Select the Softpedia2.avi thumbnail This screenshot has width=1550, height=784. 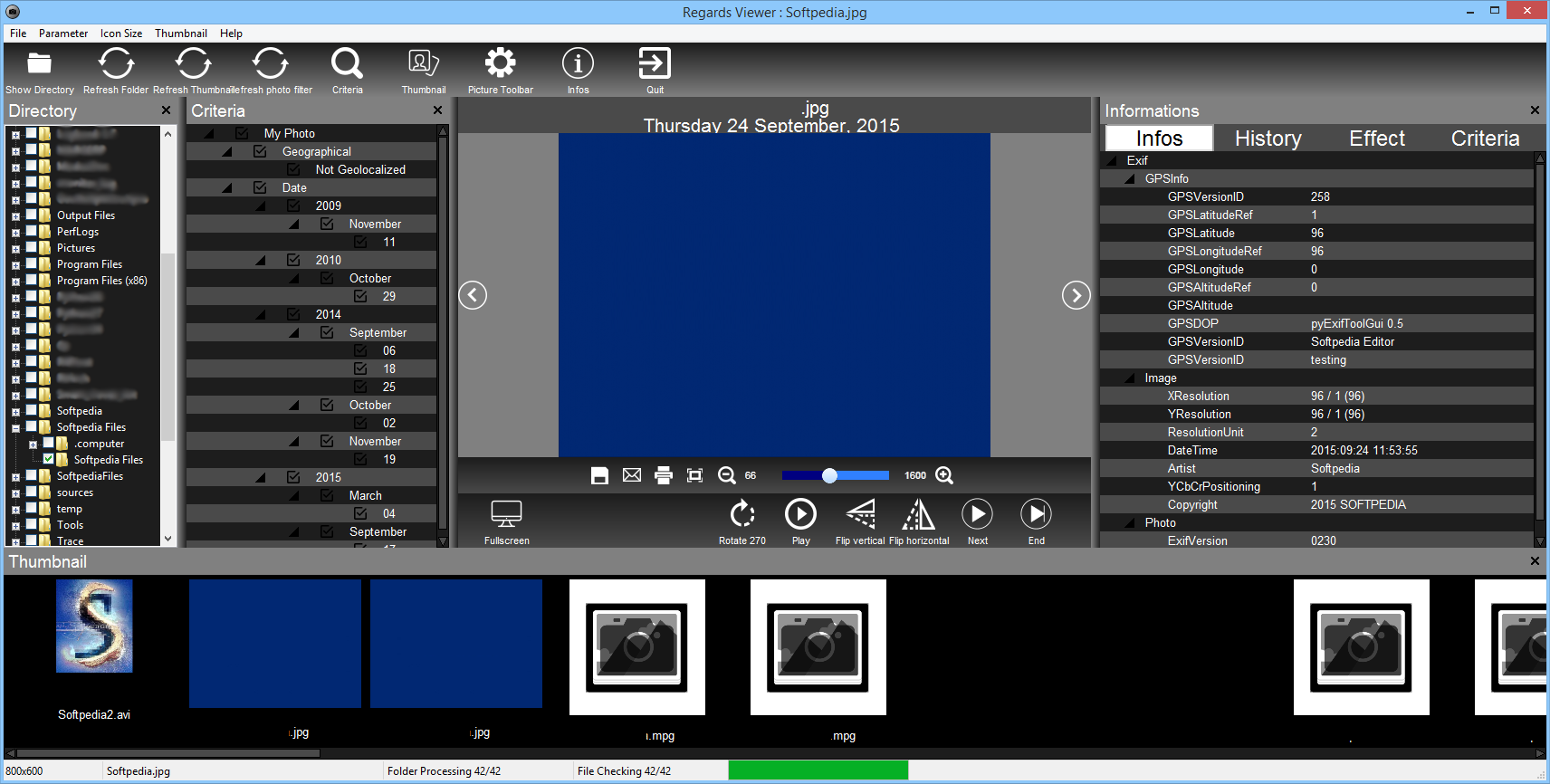coord(94,626)
